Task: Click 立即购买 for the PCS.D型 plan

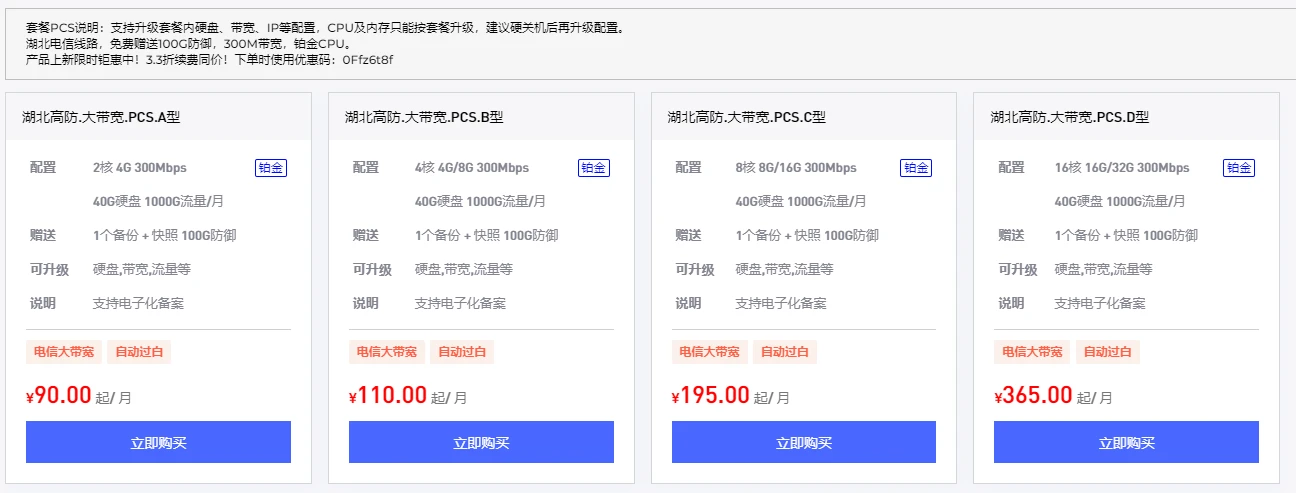Action: (1126, 442)
